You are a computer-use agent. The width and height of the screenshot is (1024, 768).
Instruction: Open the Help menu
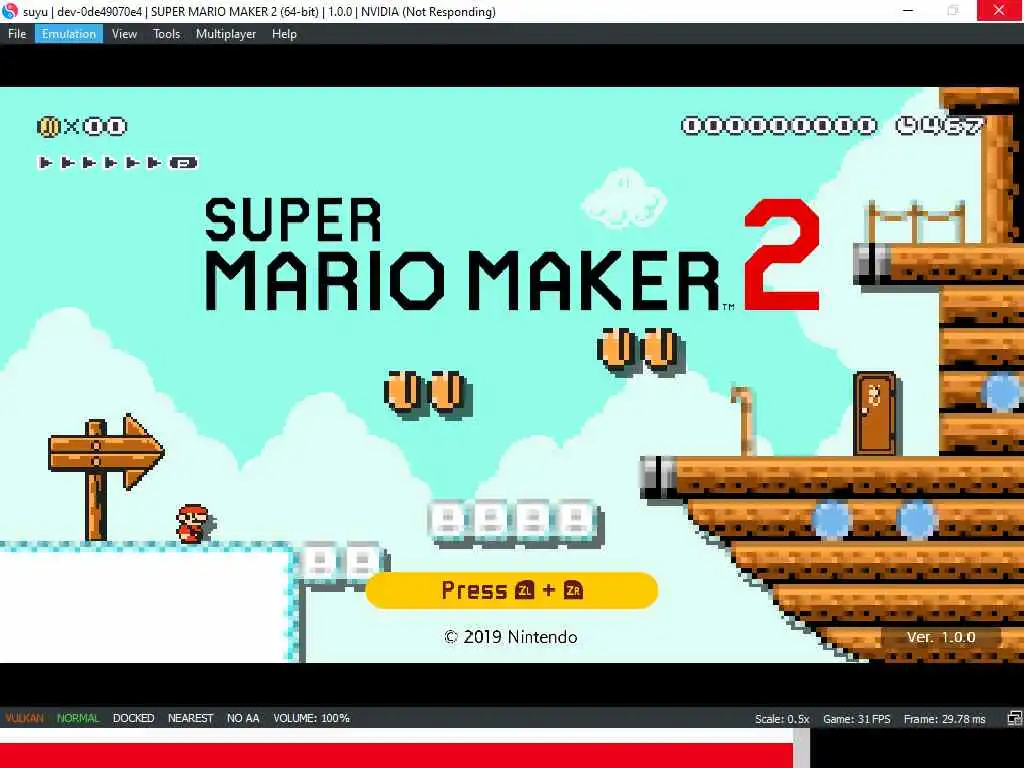point(284,34)
